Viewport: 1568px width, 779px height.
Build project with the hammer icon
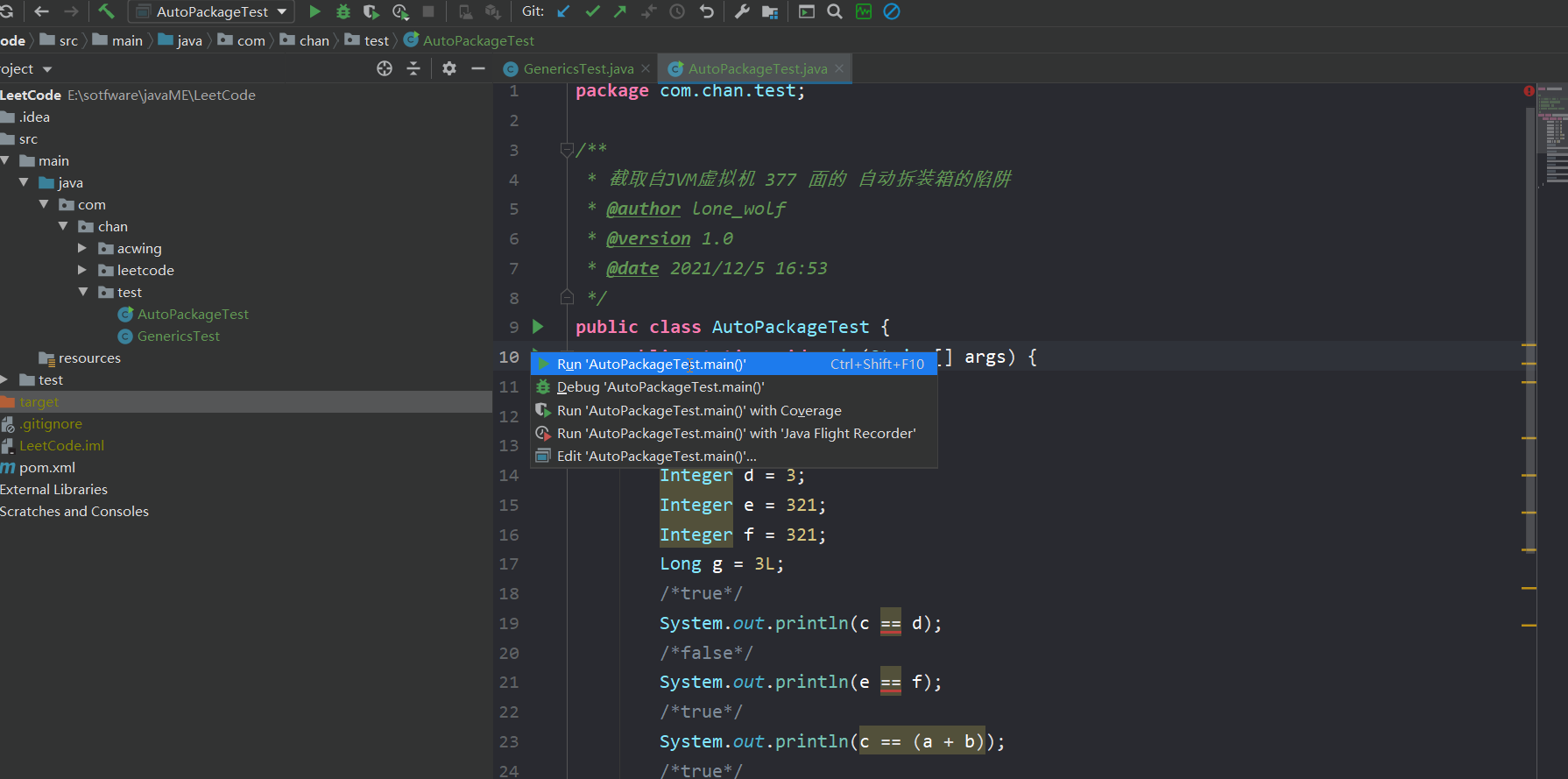pos(106,11)
